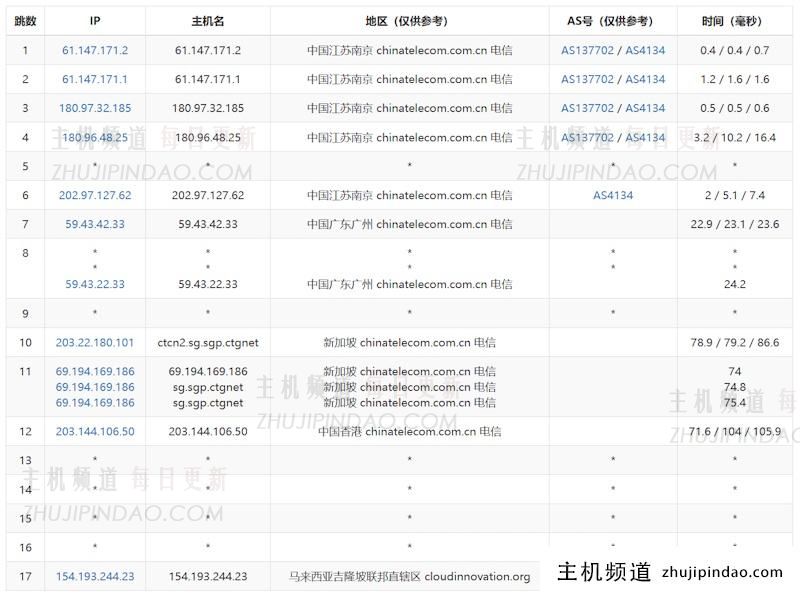Select the time value 78.9 / 79.2 / 86.6
The image size is (800, 596).
click(x=735, y=342)
